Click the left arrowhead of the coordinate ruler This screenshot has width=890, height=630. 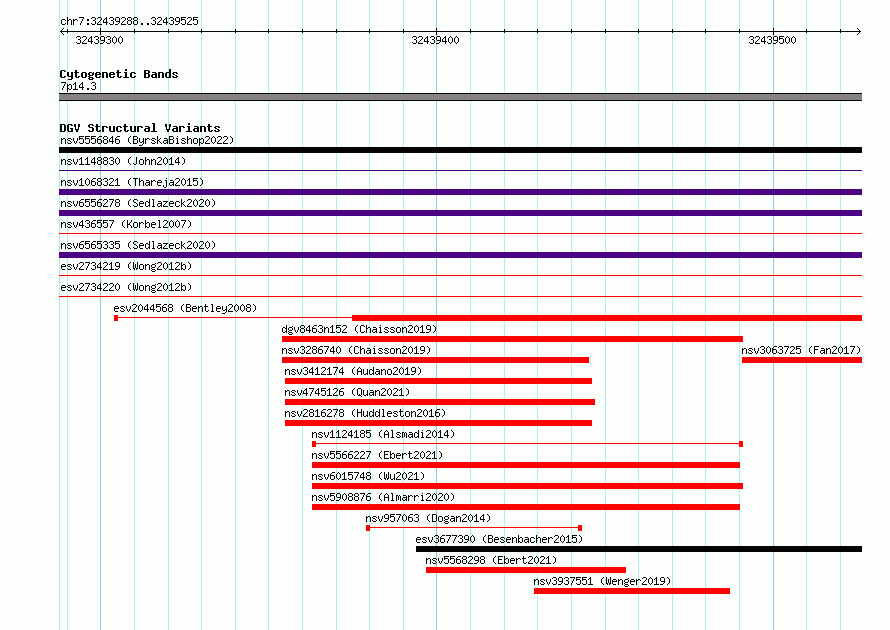62,31
